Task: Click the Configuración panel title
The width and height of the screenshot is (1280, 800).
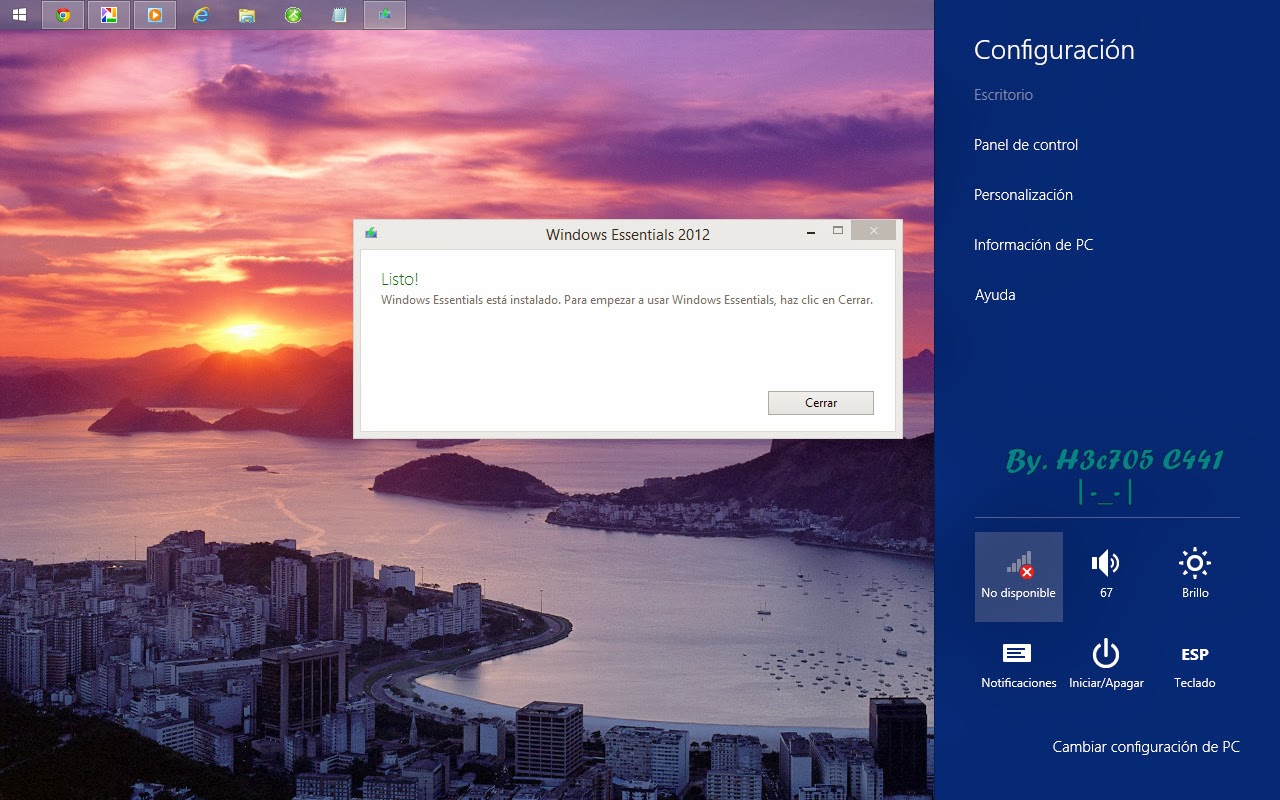Action: pos(1054,50)
